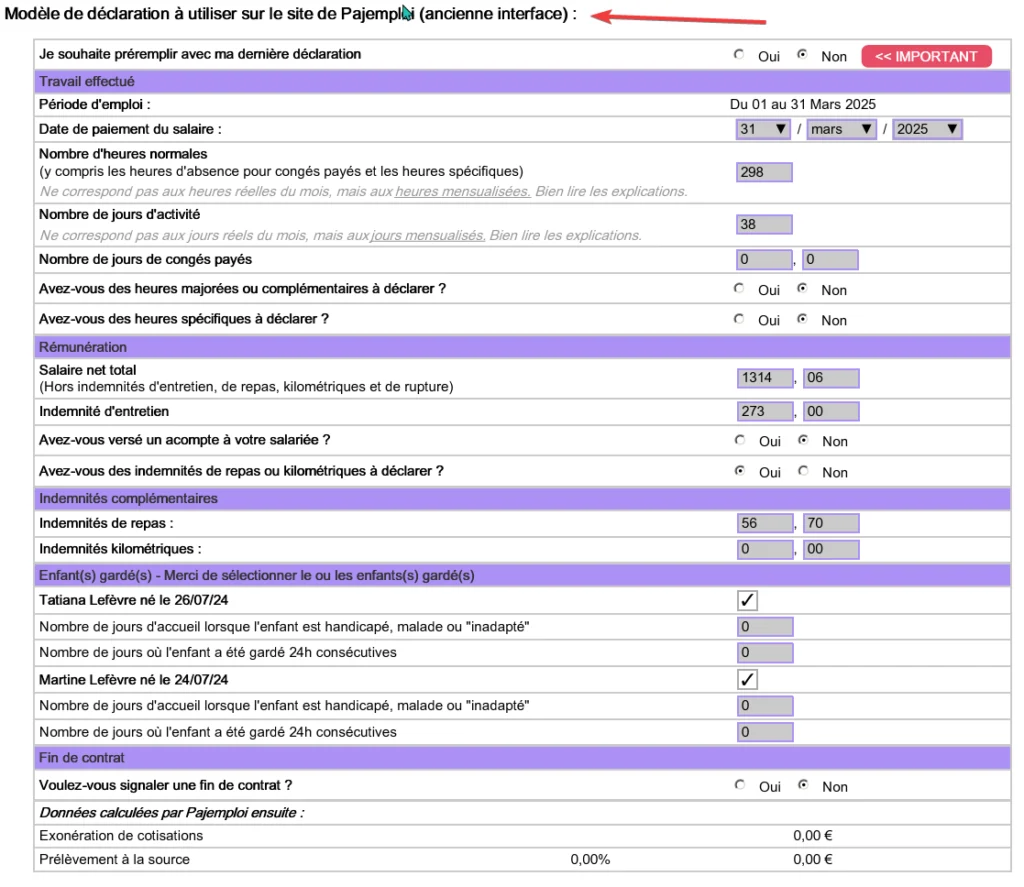
Task: Open the year dropdown showing 2025
Action: pos(927,129)
